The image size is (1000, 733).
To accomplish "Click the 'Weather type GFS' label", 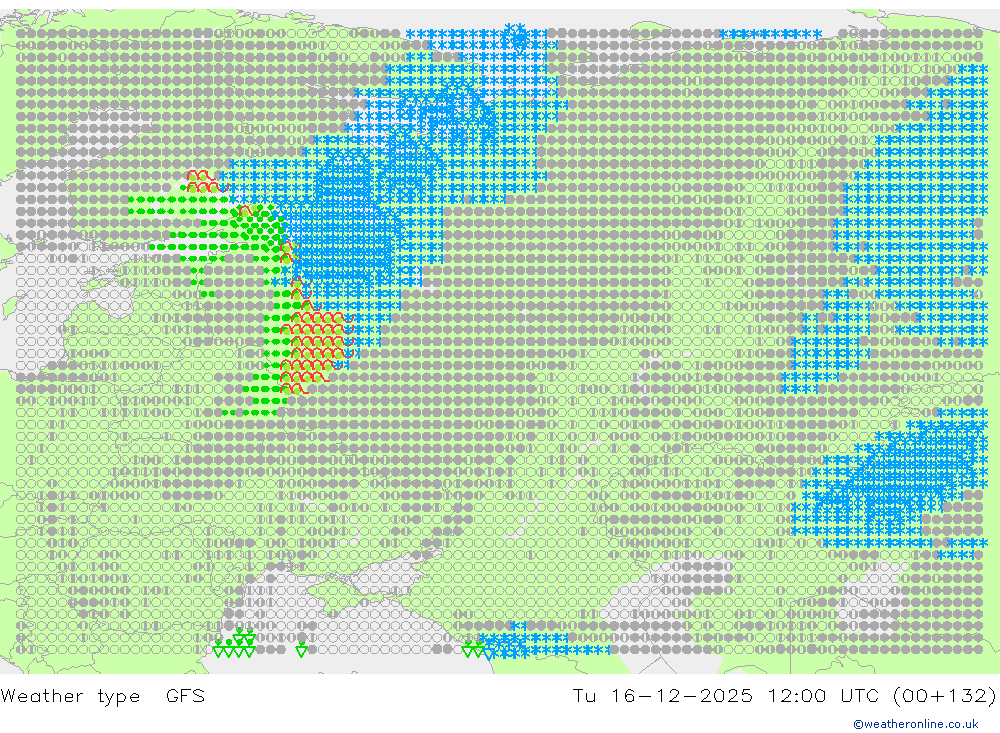I will pyautogui.click(x=103, y=695).
